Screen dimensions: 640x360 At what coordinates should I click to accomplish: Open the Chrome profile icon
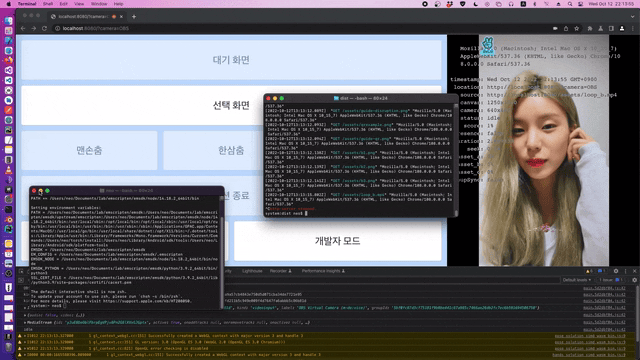point(622,29)
